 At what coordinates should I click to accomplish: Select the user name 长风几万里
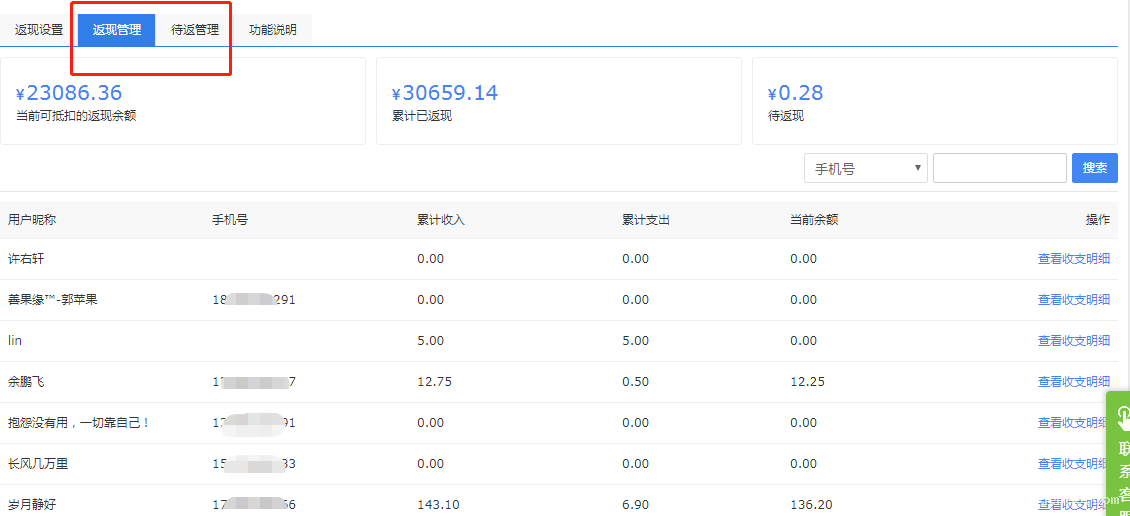pyautogui.click(x=38, y=463)
